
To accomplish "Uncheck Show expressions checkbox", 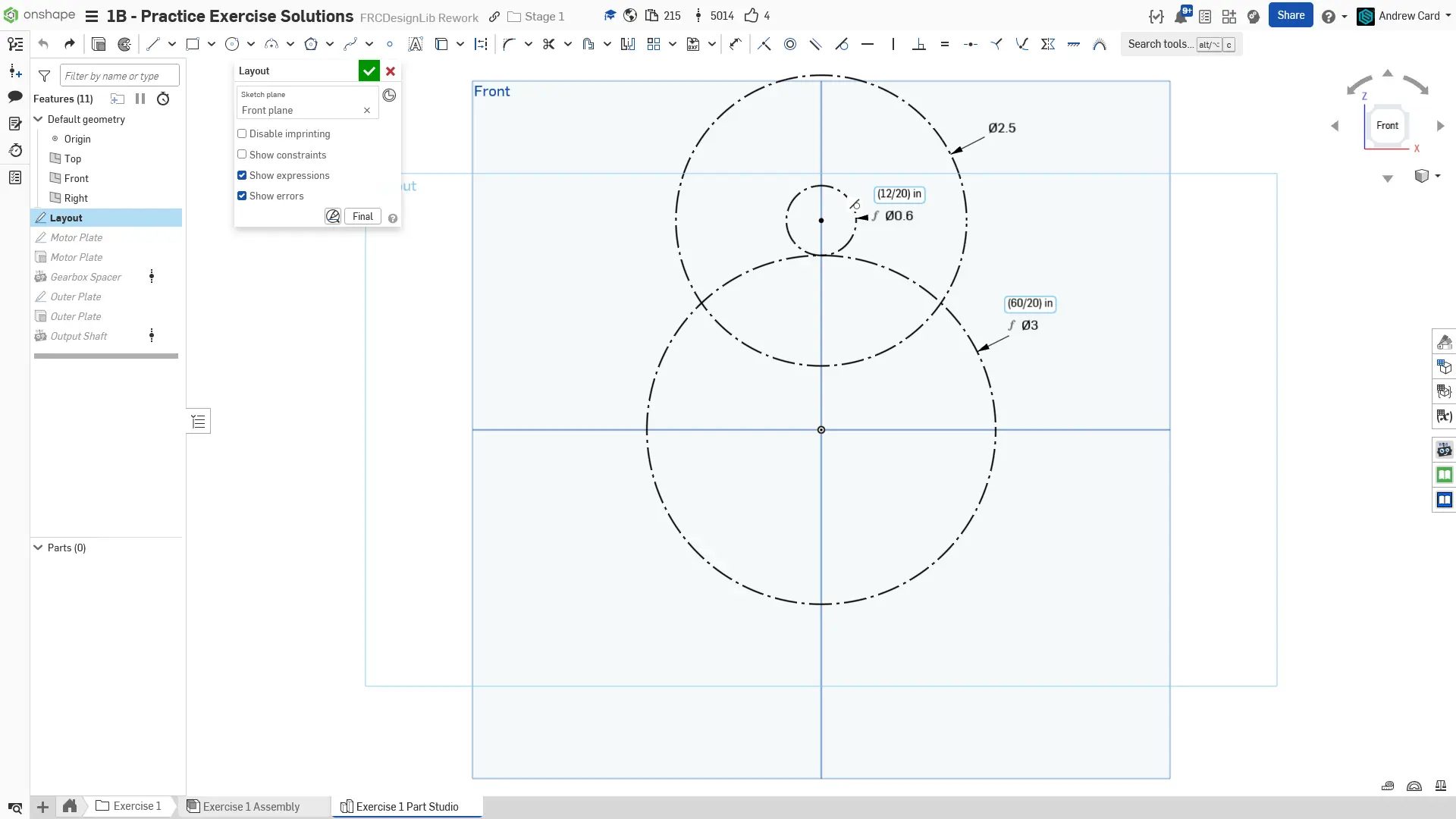I will [242, 175].
